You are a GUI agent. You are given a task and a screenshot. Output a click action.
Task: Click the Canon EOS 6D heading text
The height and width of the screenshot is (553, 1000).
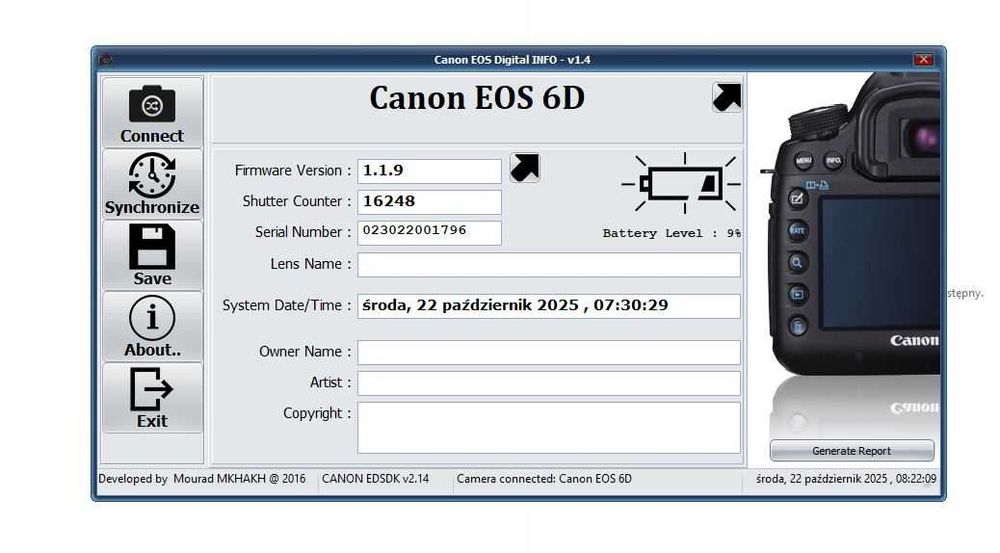(x=477, y=98)
